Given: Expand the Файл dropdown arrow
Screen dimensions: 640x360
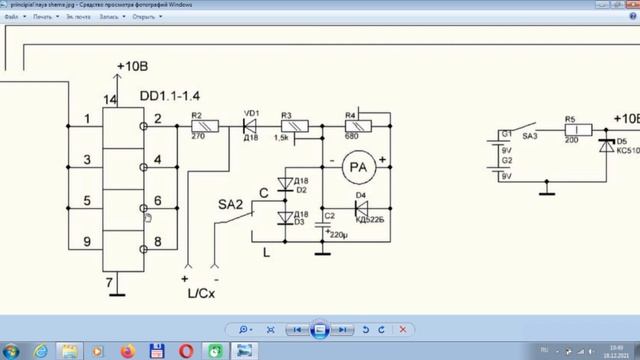Looking at the screenshot, I should pos(24,17).
